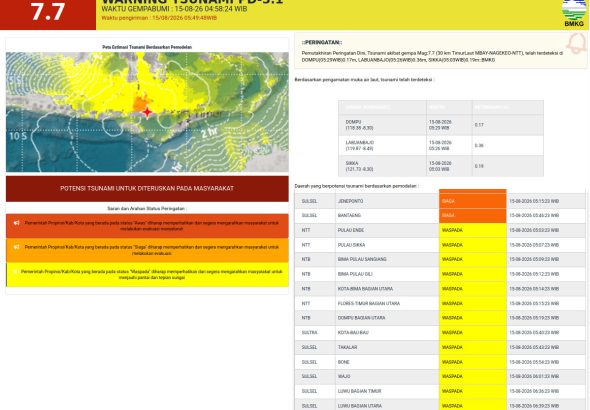
Task: Click the PULAU SIKKA area name
Action: 351,245
